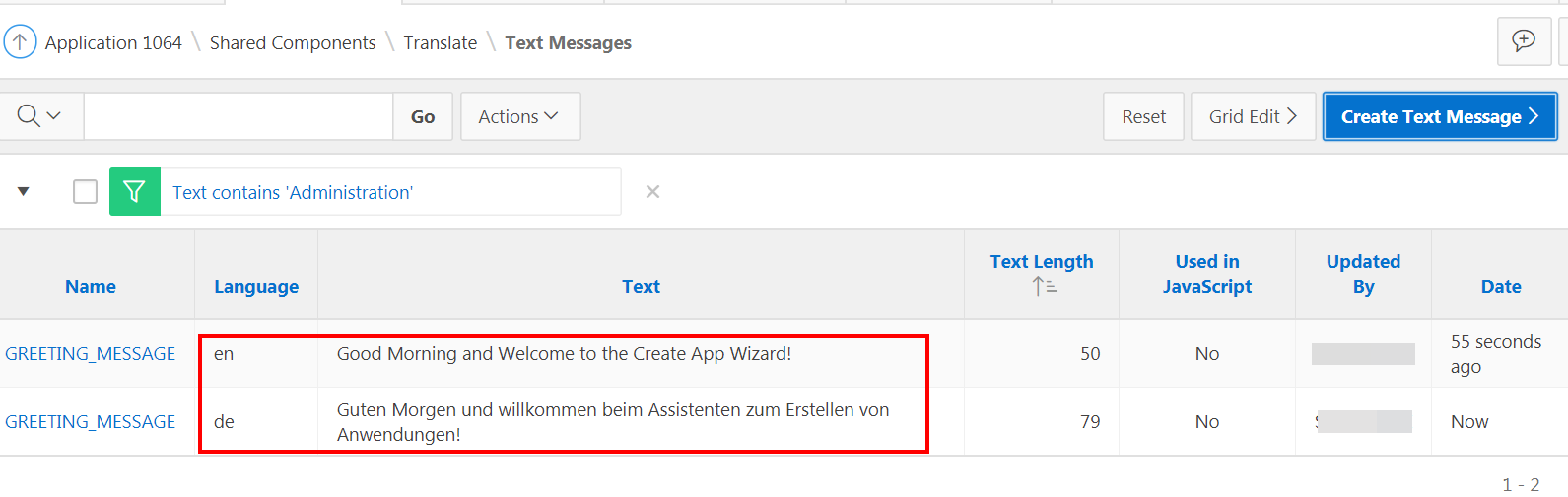Click the up-arrow icon beside Application 1064

coord(20,42)
